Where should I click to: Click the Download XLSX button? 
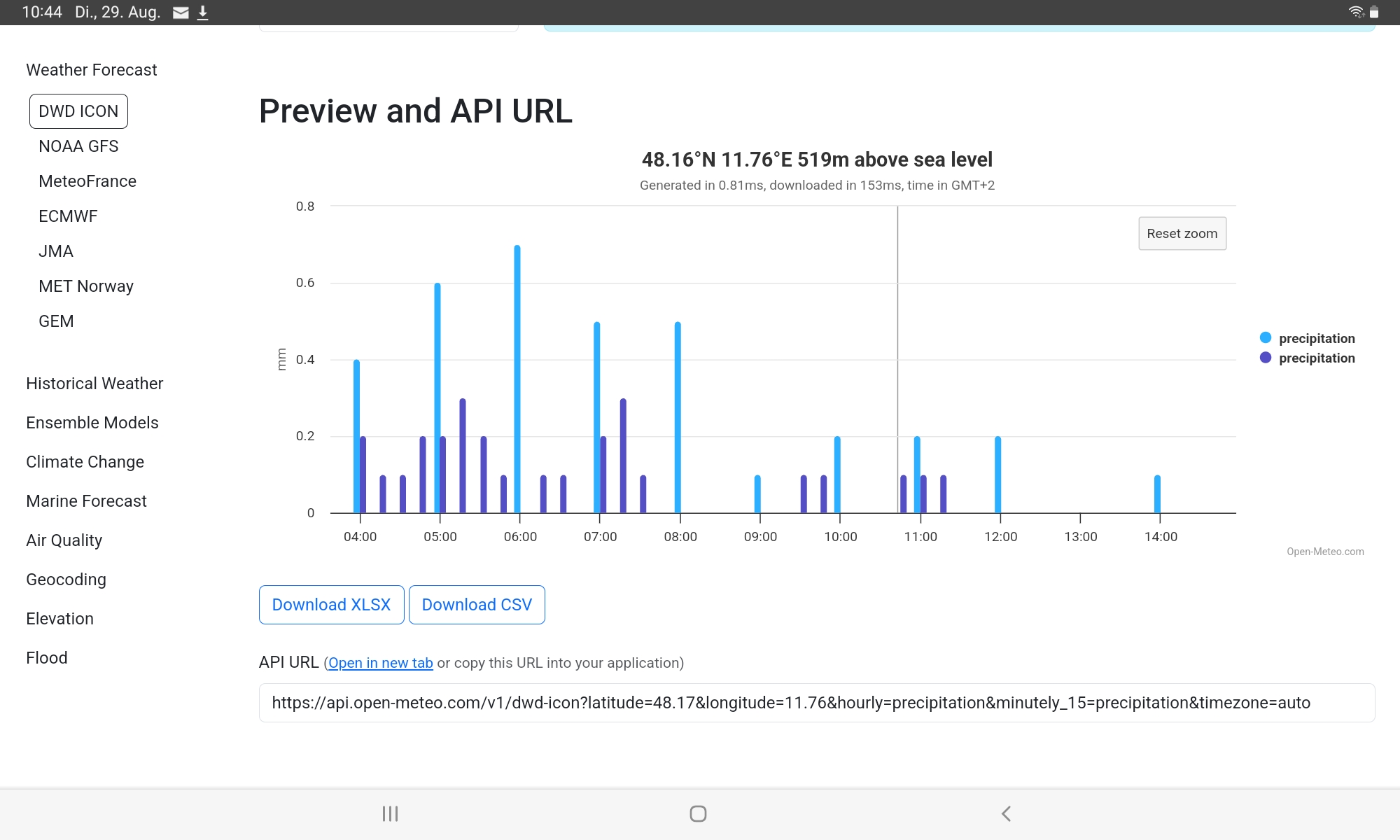(x=331, y=604)
